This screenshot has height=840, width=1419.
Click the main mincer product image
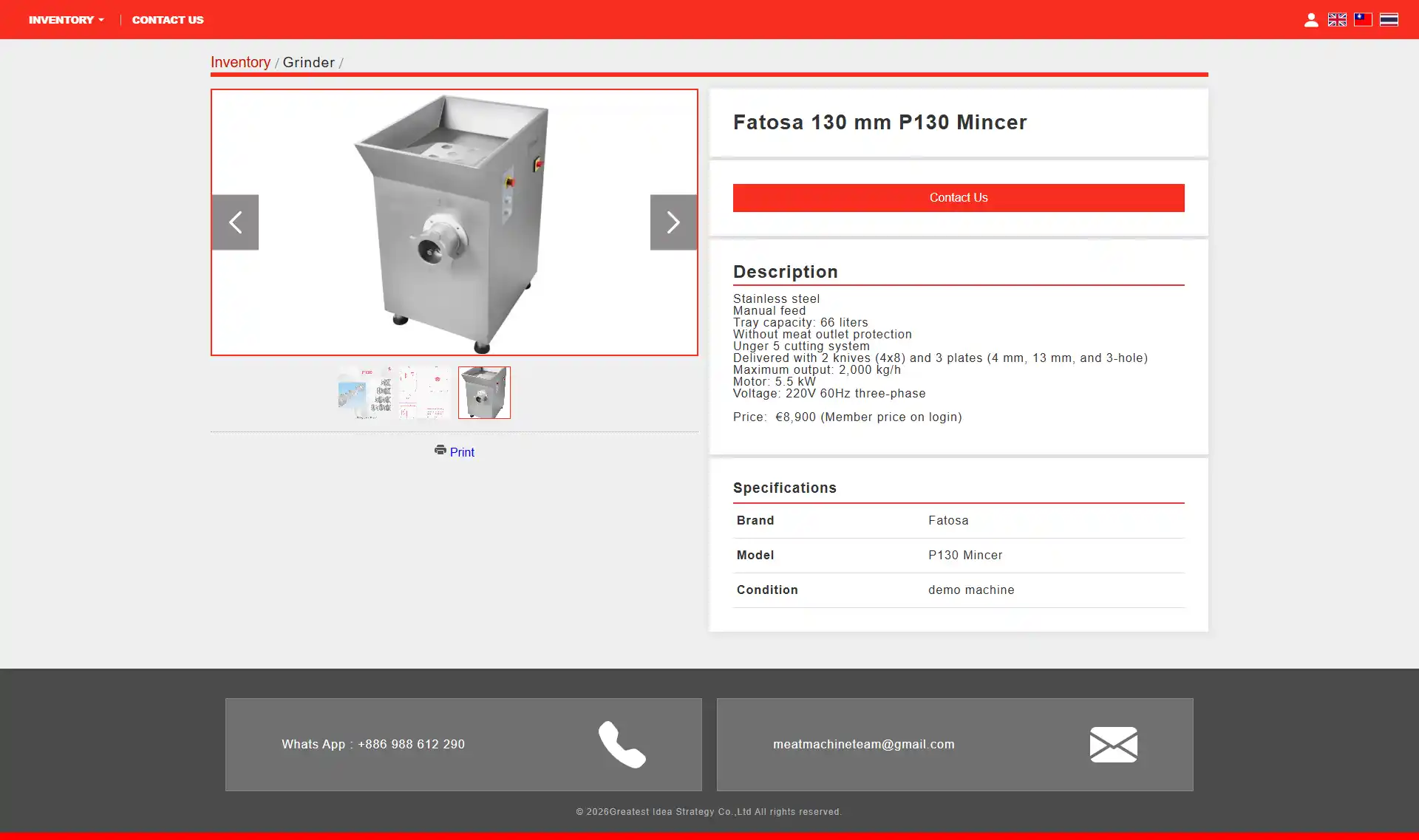(x=455, y=222)
